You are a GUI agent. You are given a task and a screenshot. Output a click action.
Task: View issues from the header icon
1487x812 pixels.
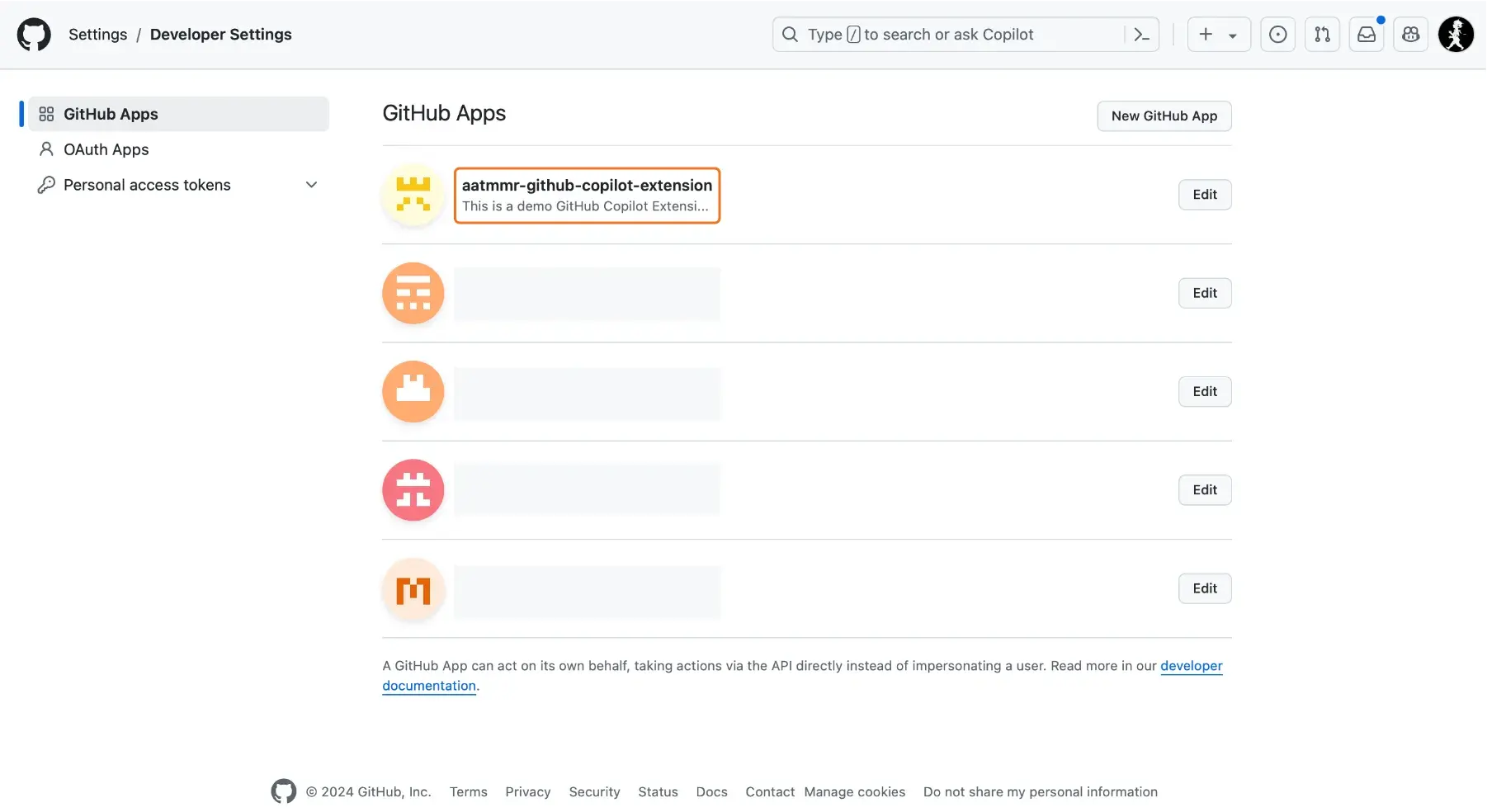click(x=1277, y=35)
